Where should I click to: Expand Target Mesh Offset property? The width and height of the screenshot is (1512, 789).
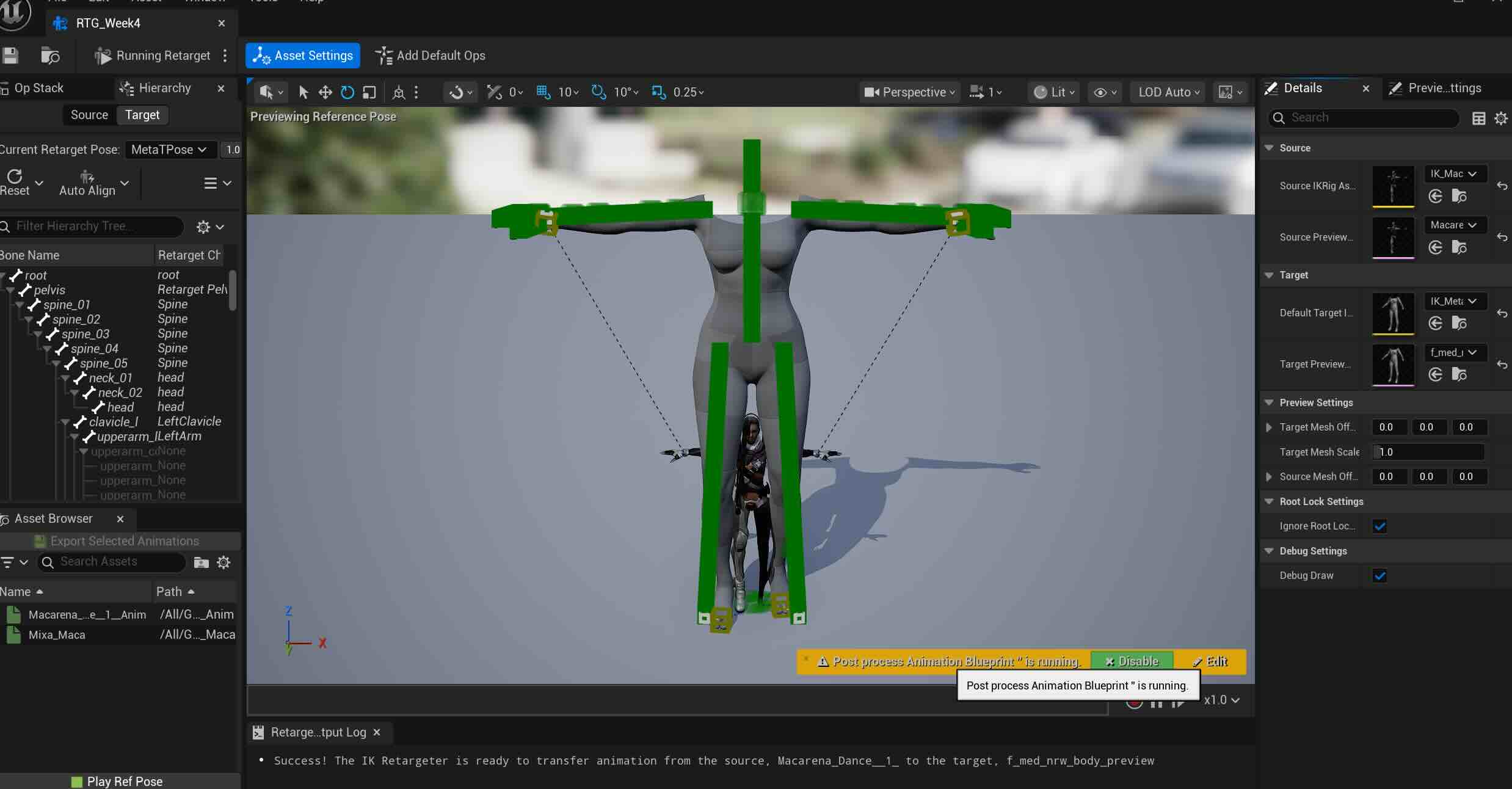pyautogui.click(x=1269, y=427)
